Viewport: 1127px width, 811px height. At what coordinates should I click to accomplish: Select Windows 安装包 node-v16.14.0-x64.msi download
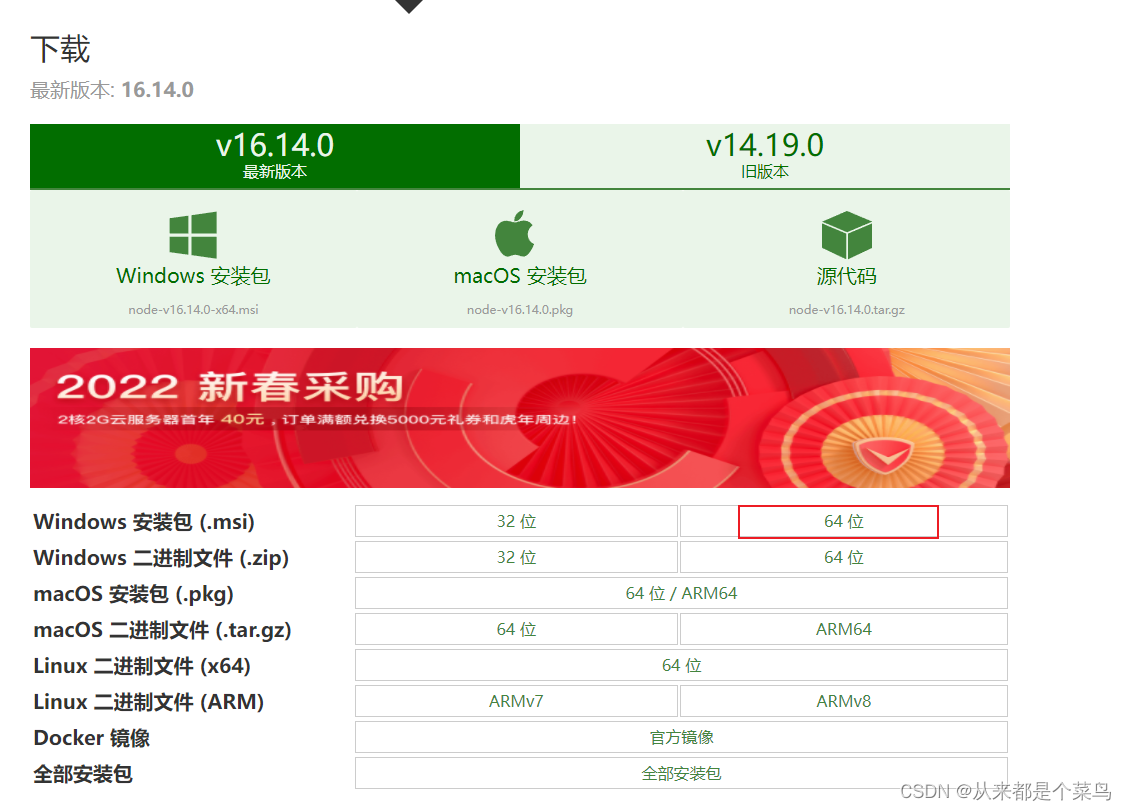tap(192, 277)
